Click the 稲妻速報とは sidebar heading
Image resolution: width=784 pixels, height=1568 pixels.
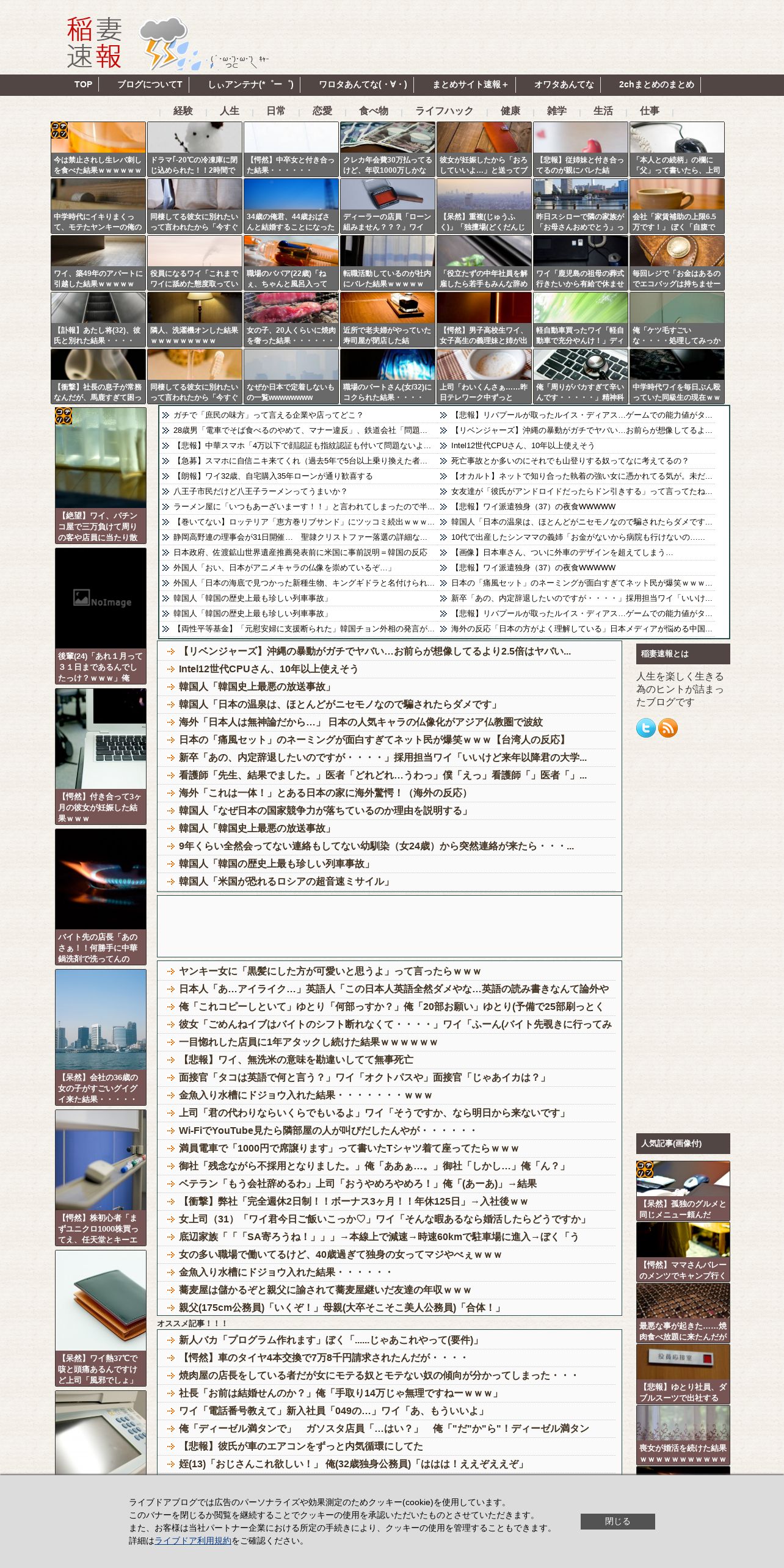(683, 654)
